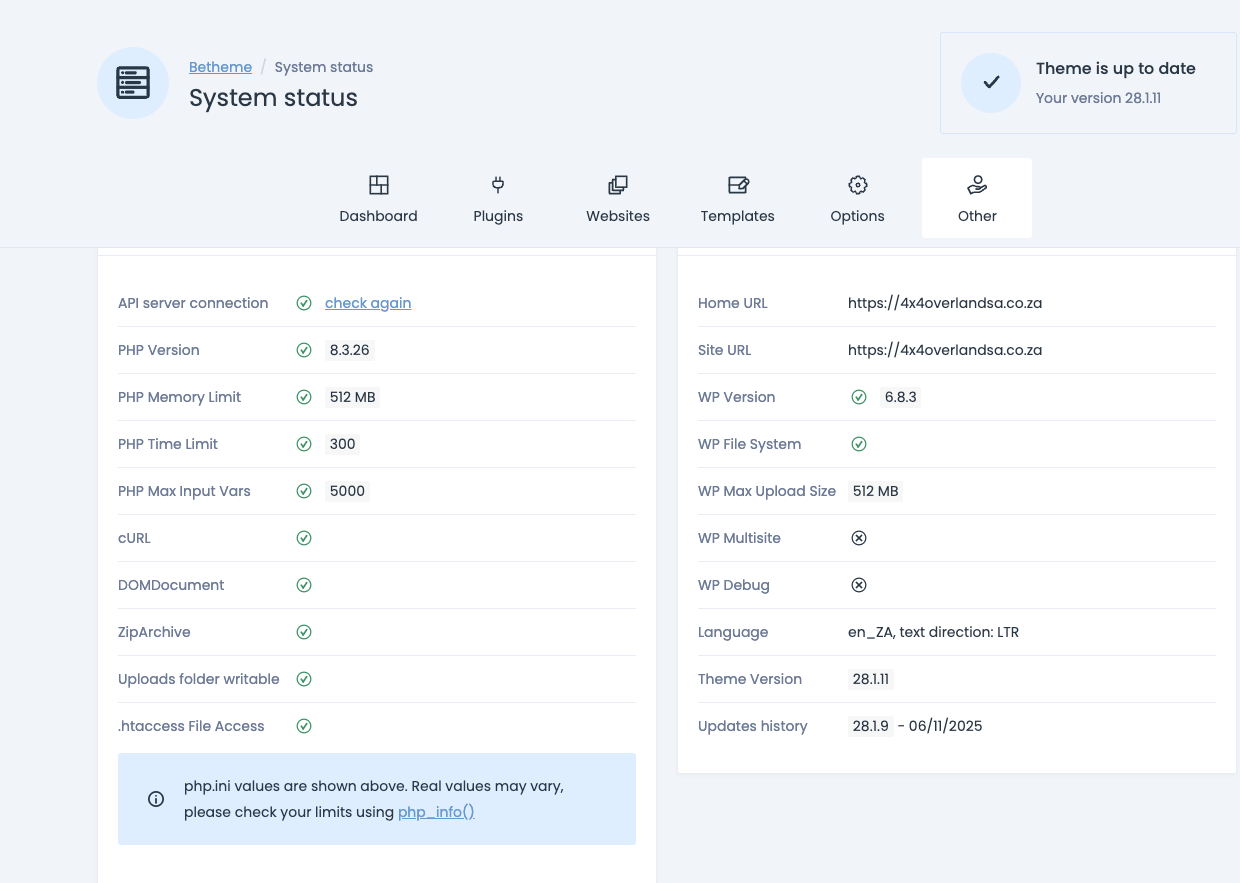Click the WP Multisite cross icon

[x=858, y=538]
